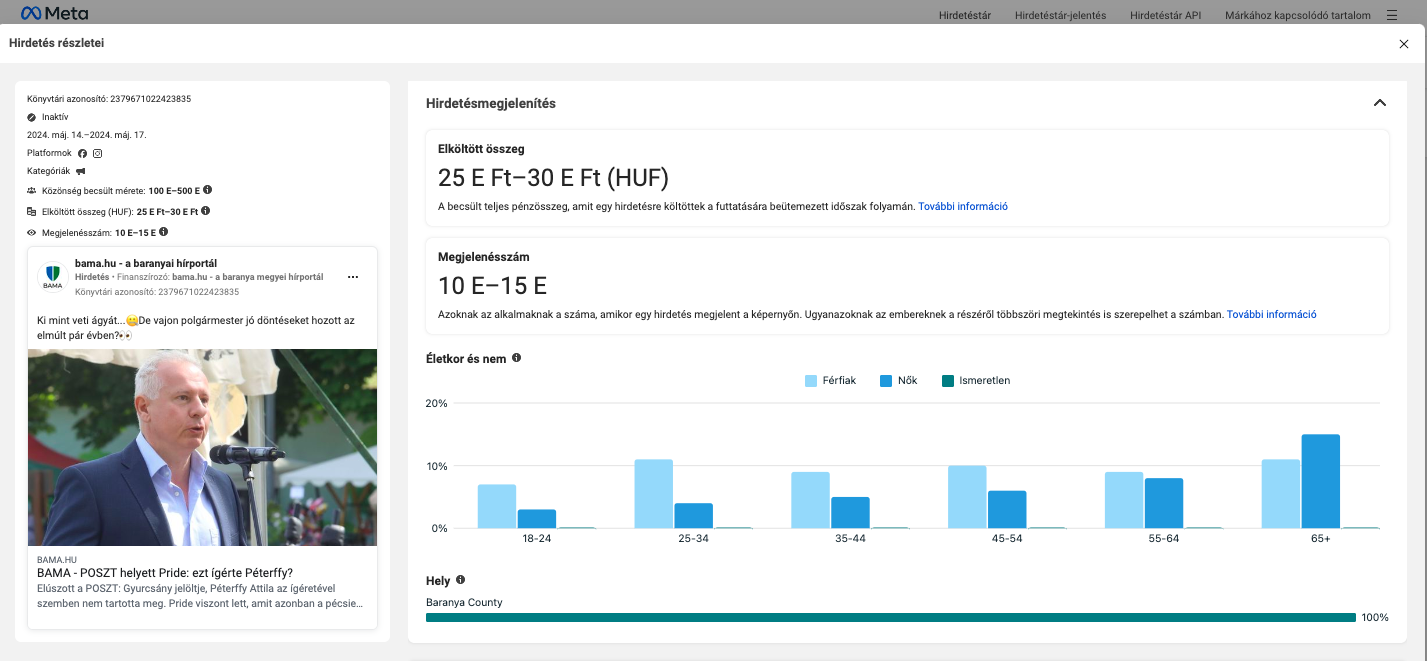This screenshot has height=661, width=1427.
Task: Click the Facebook platform icon
Action: point(82,153)
